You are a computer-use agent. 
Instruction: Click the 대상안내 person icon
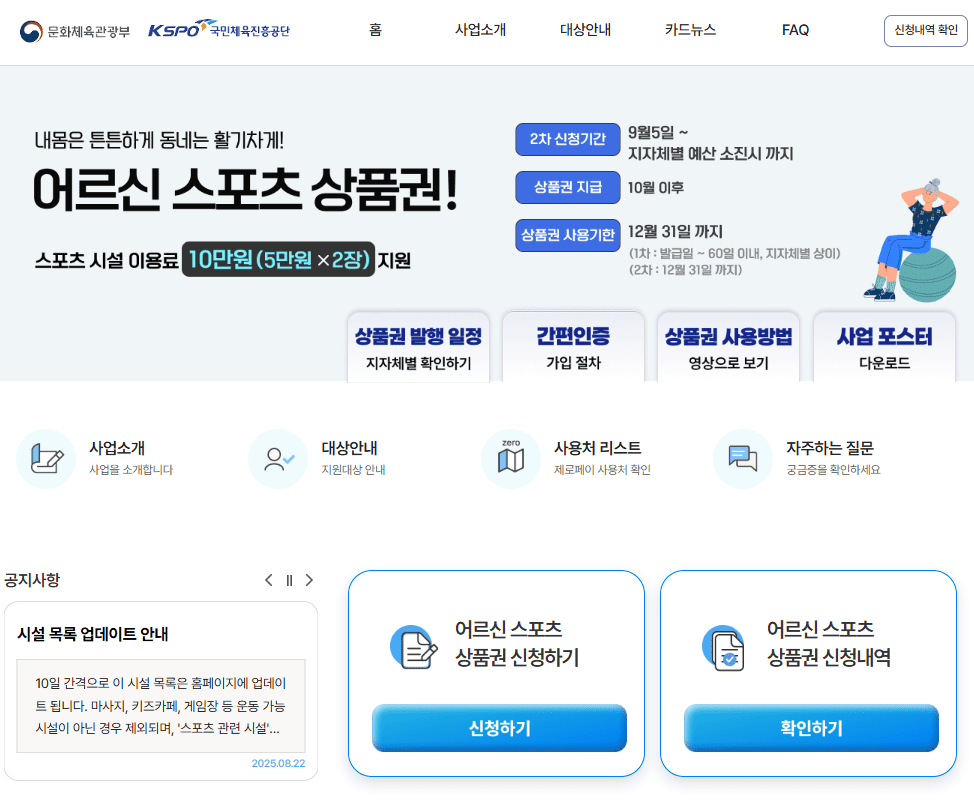[278, 458]
